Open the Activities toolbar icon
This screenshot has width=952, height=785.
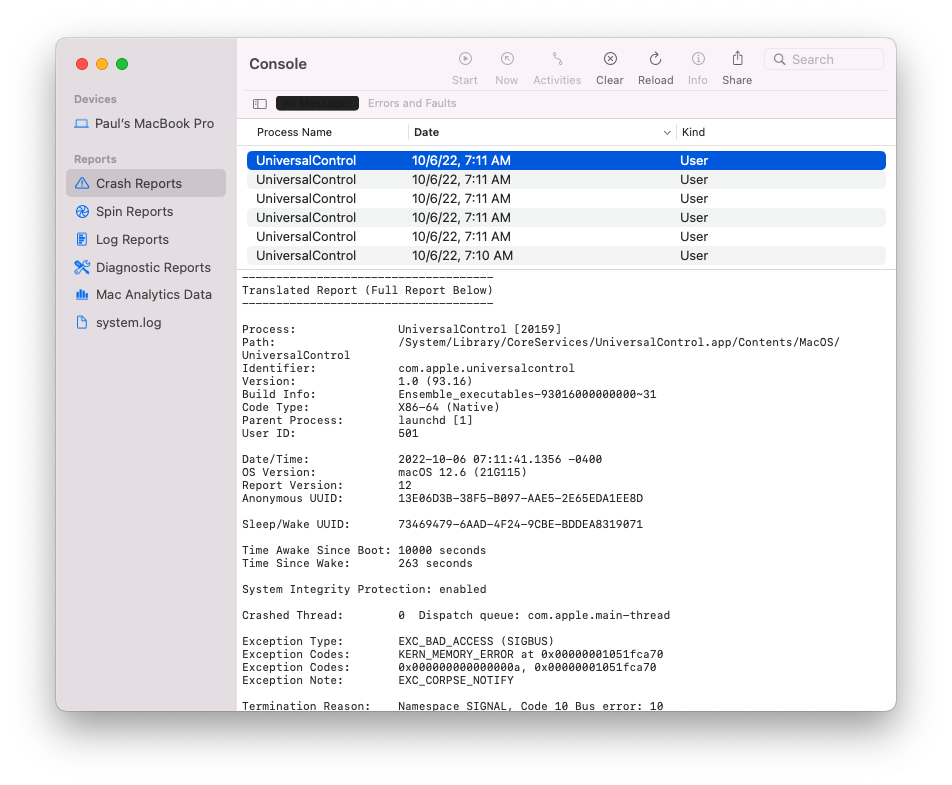[x=557, y=59]
